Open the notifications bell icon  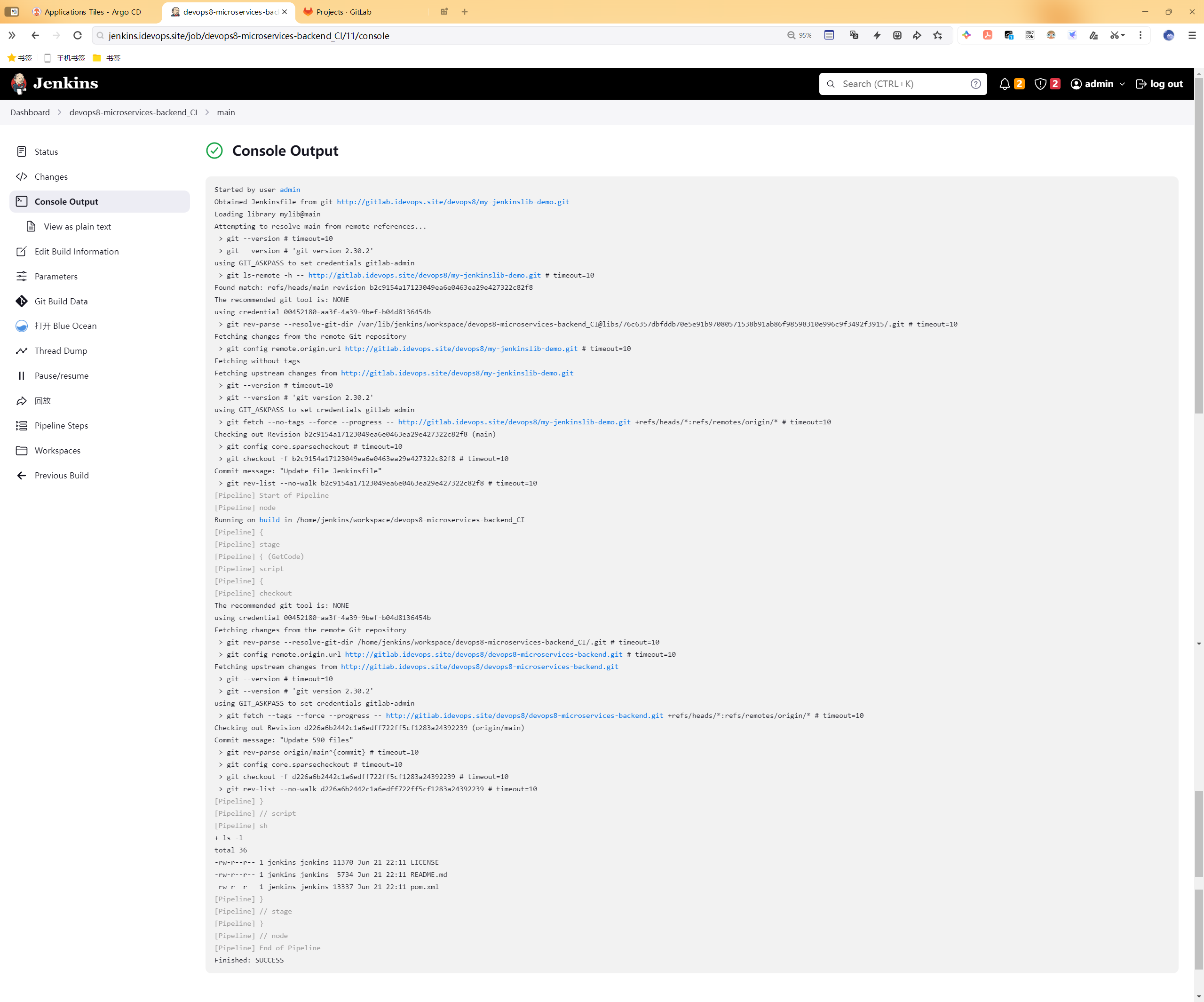click(x=1005, y=84)
